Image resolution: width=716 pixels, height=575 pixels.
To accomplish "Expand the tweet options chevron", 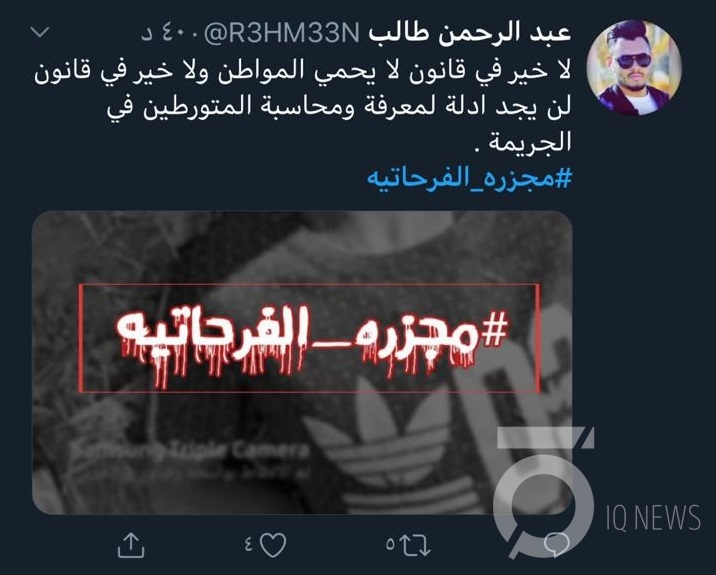I will (40, 32).
